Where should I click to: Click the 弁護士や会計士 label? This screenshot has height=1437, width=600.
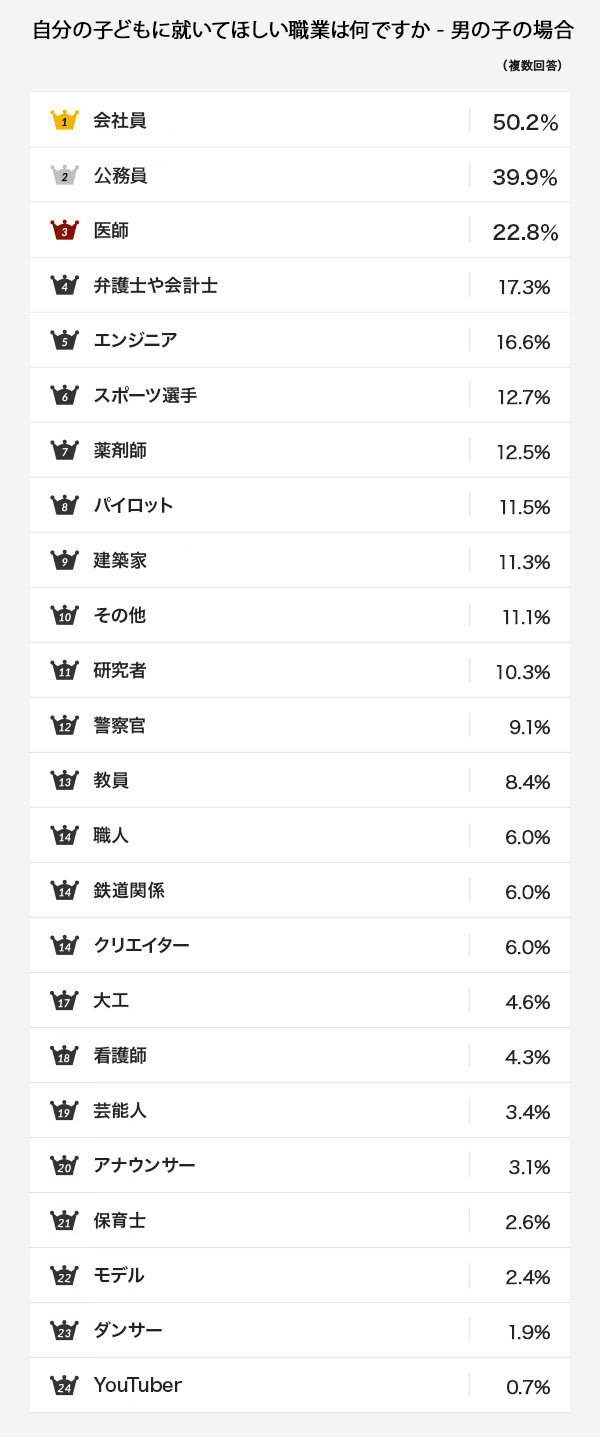pos(155,285)
